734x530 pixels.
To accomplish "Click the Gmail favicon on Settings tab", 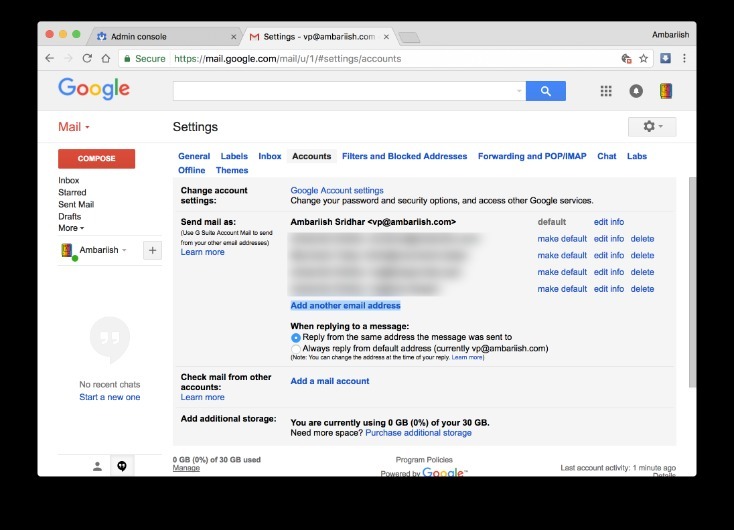I will pos(254,37).
